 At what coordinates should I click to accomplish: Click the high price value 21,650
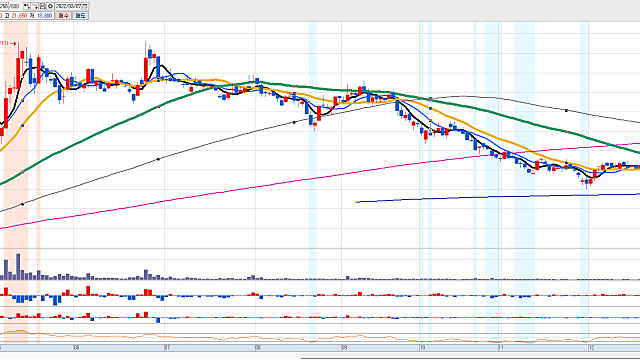coord(19,16)
